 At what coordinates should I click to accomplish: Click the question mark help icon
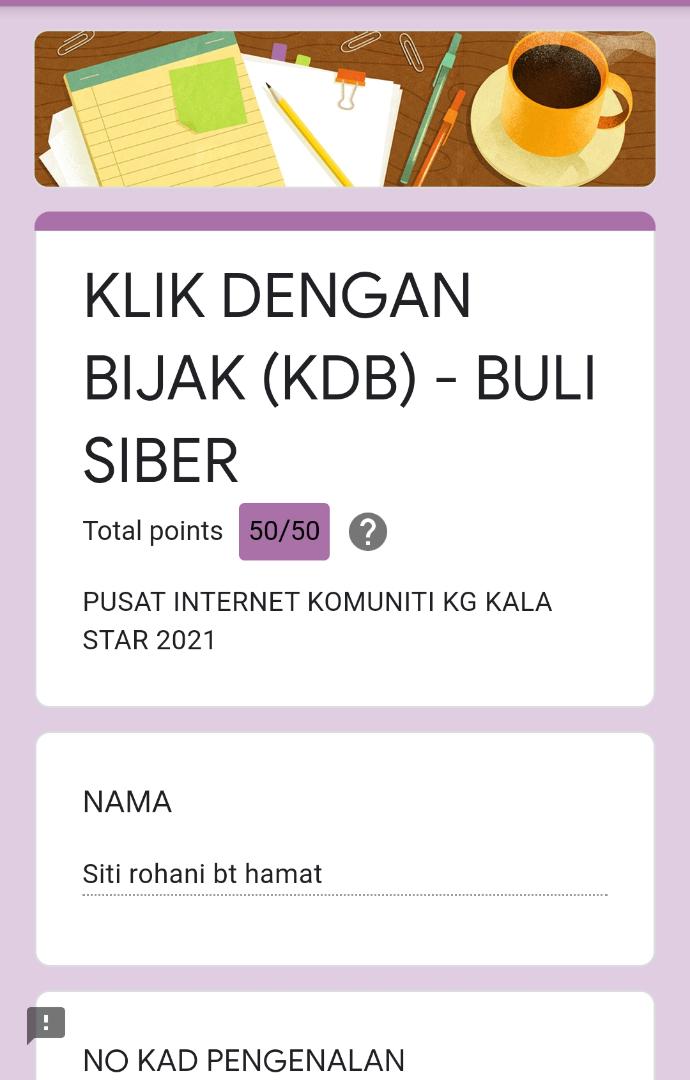coord(367,532)
